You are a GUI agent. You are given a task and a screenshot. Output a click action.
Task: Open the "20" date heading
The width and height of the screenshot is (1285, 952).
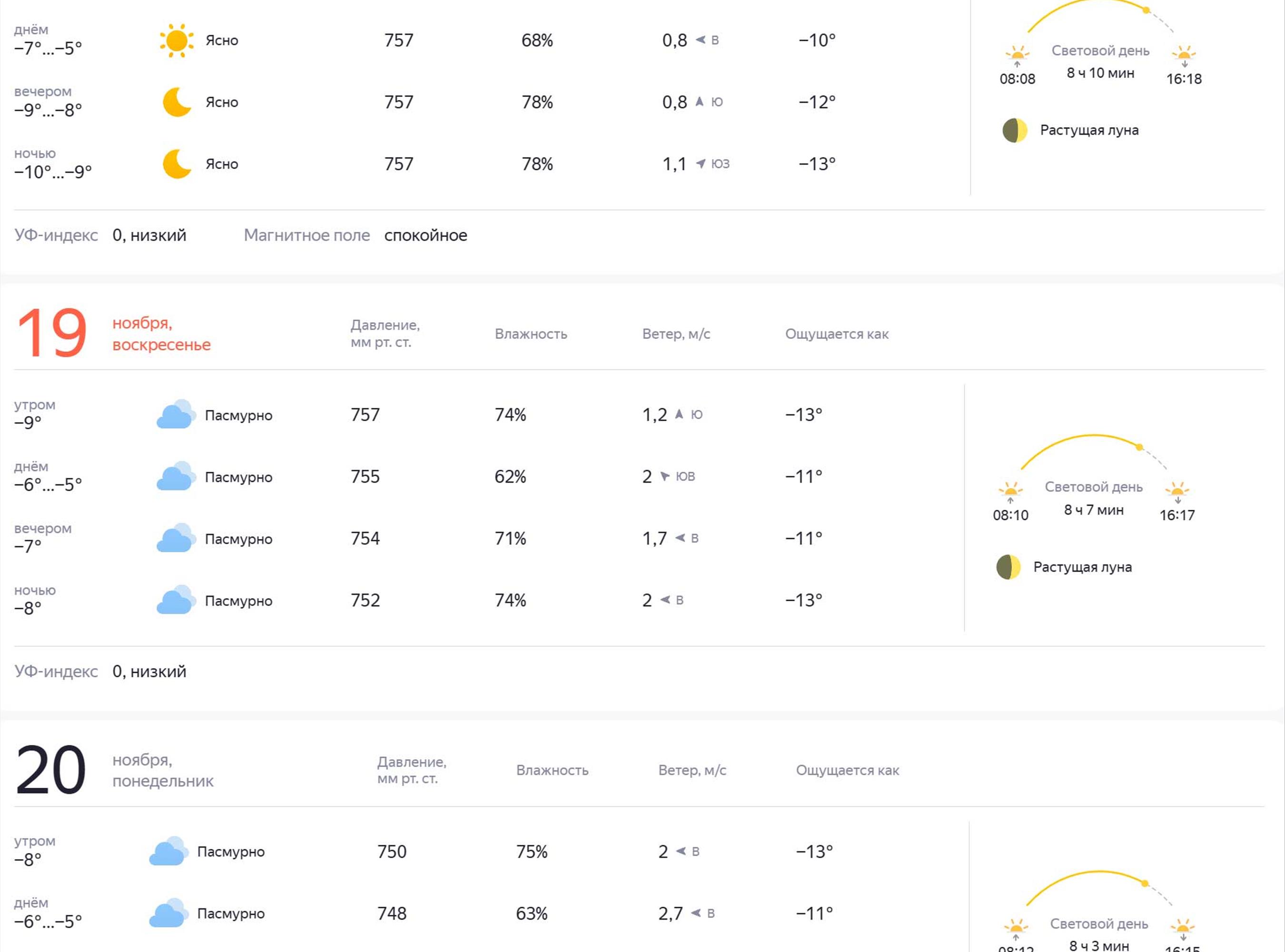pos(51,770)
